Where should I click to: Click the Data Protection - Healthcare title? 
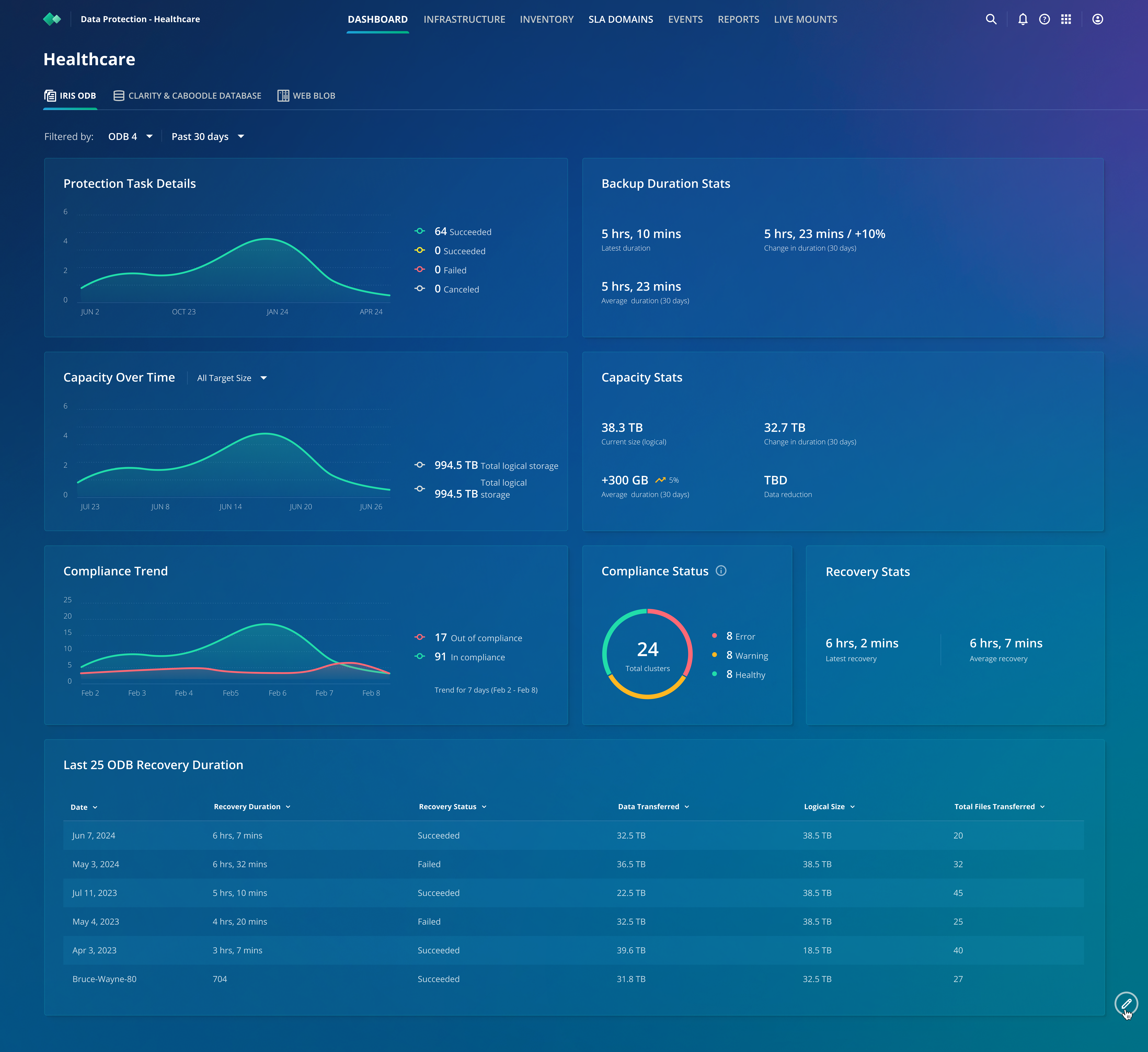(140, 19)
